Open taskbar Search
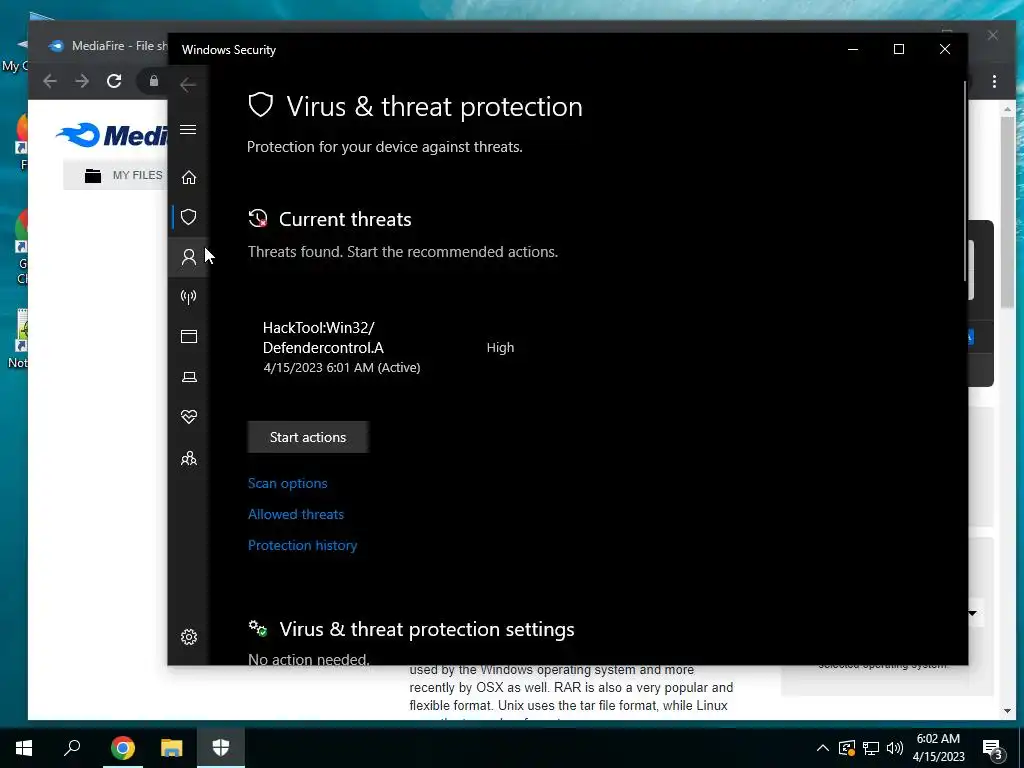The image size is (1024, 768). (72, 747)
